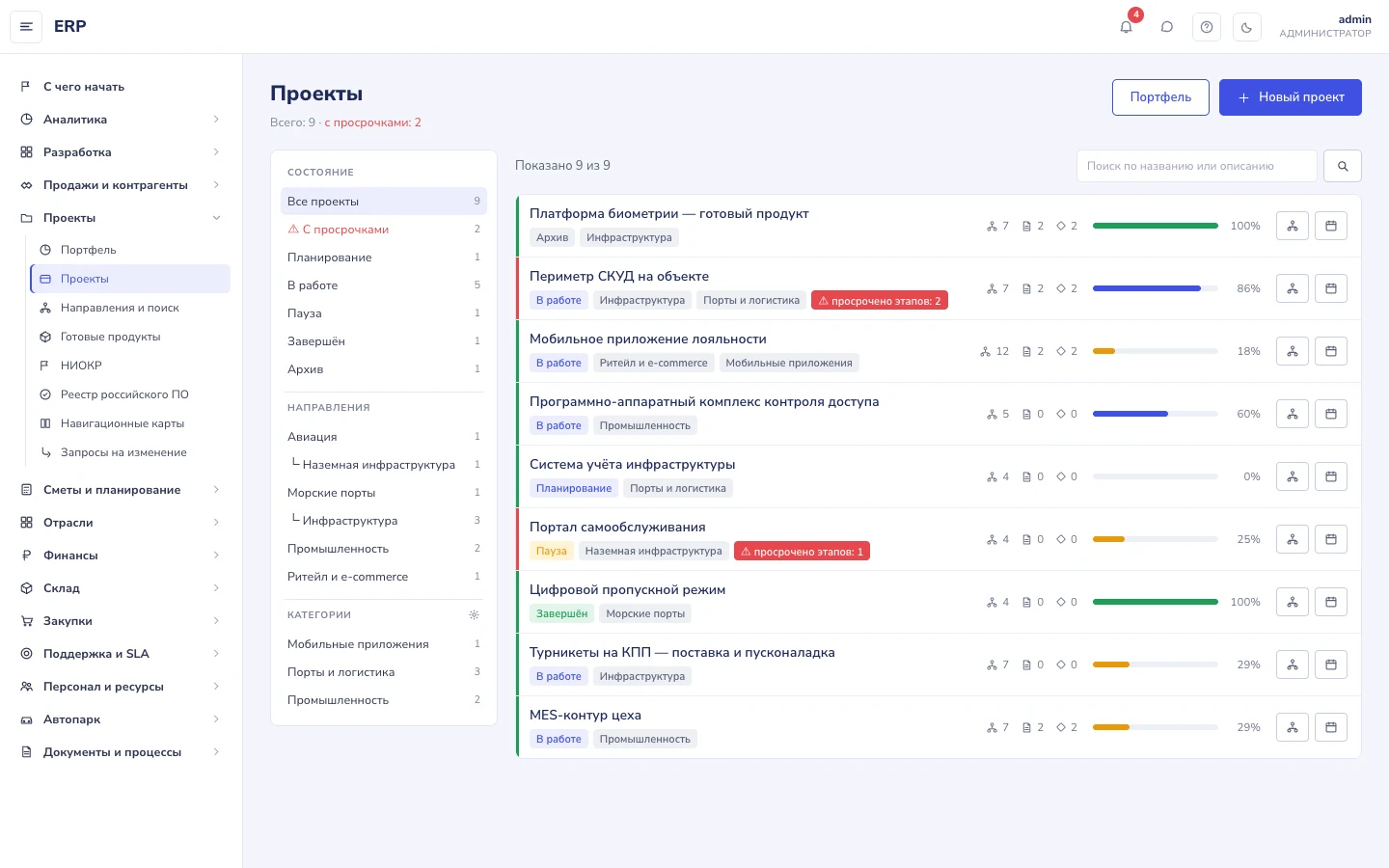The image size is (1389, 868).
Task: Click с просрочками: 2 link
Action: [372, 122]
